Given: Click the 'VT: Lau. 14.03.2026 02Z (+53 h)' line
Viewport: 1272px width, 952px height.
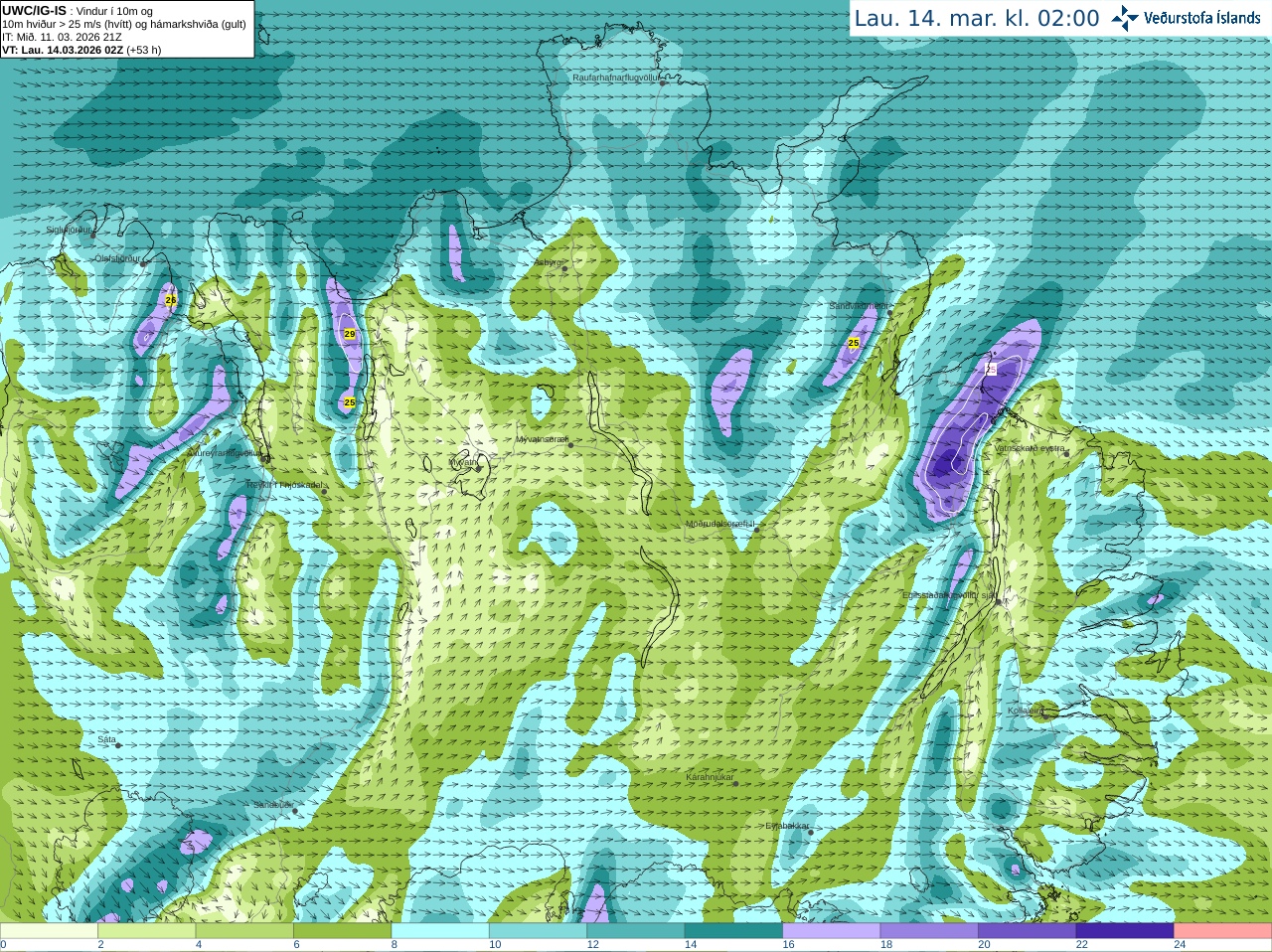Looking at the screenshot, I should [x=81, y=50].
